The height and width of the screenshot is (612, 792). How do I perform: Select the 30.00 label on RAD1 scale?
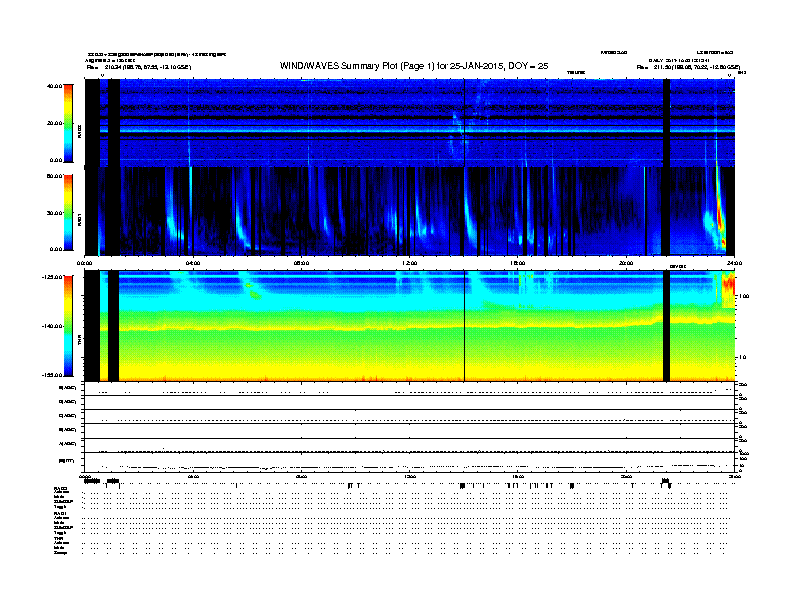54,213
